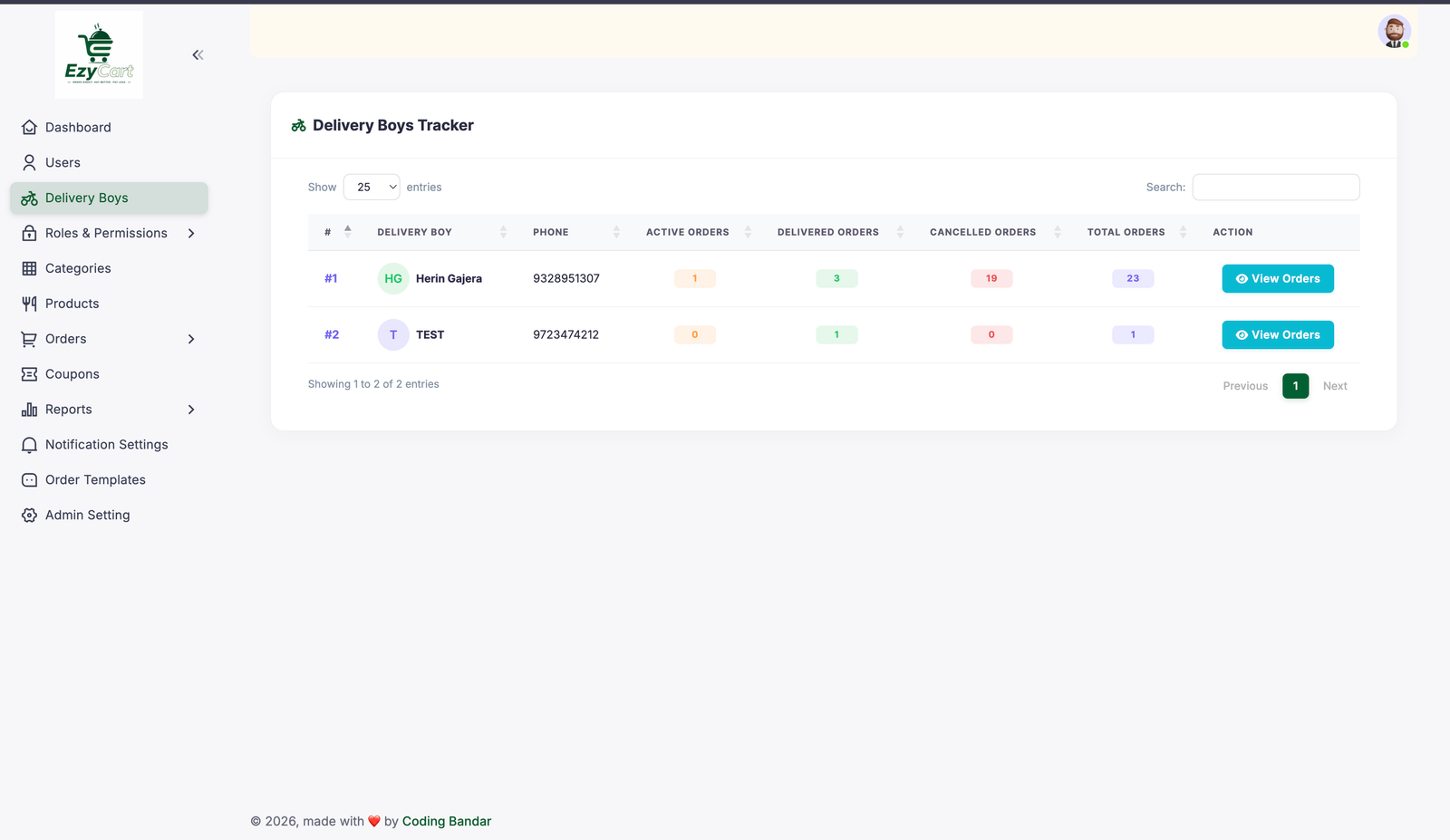Screen dimensions: 1450x840
Task: Open the Show entries dropdown
Action: (x=372, y=188)
